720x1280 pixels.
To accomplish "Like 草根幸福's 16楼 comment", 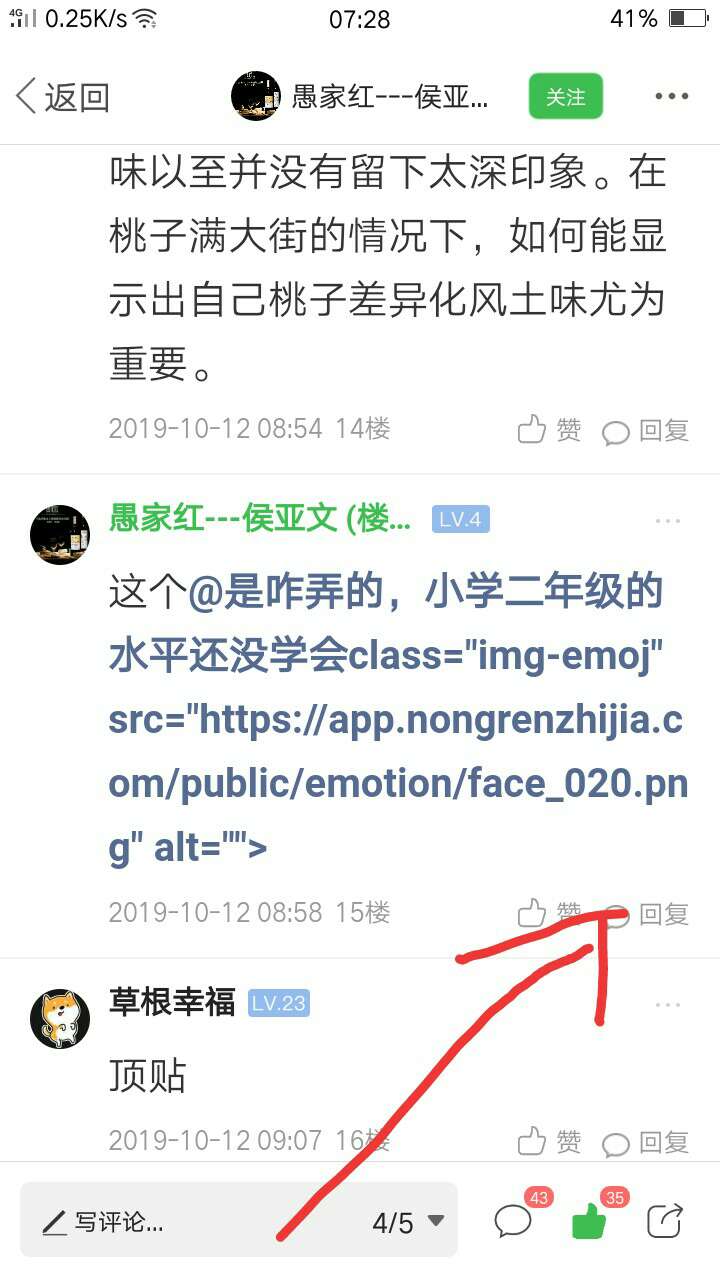I will point(549,1140).
